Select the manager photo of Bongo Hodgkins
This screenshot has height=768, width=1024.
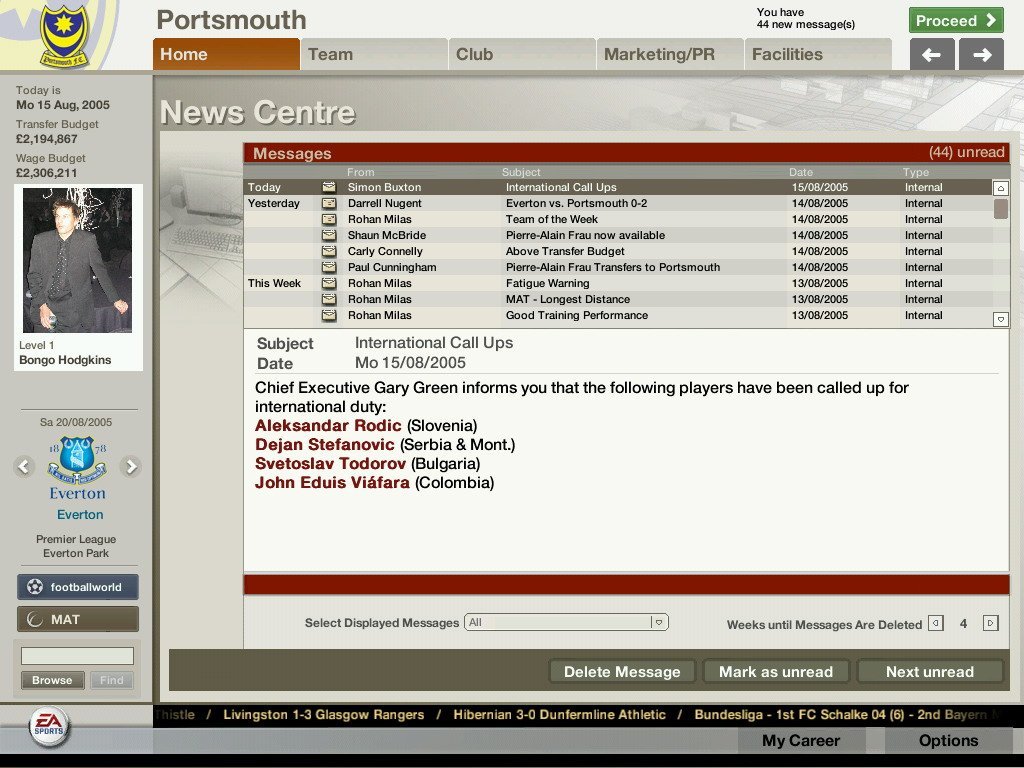point(78,260)
